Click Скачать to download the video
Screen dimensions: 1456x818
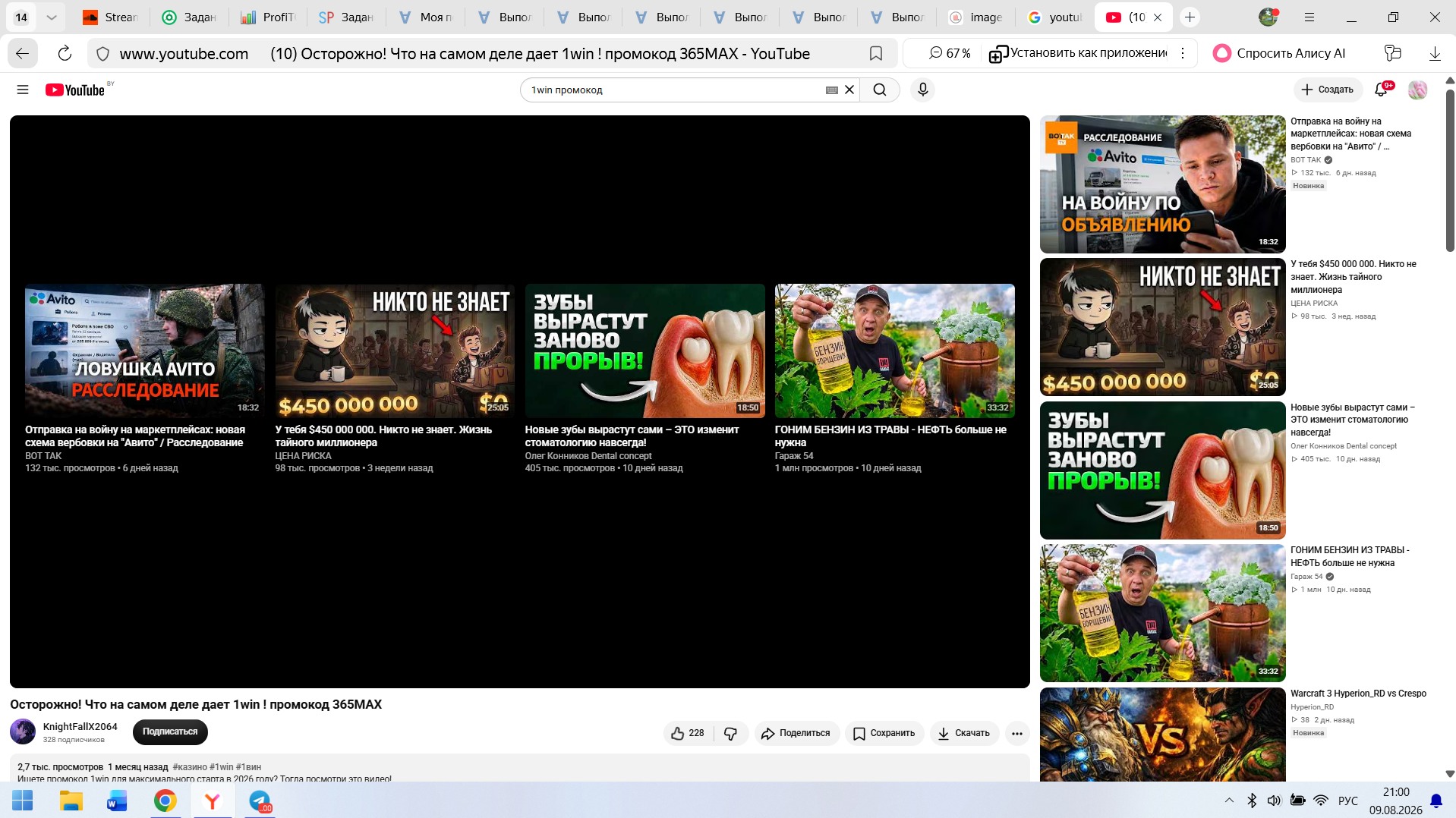point(964,733)
